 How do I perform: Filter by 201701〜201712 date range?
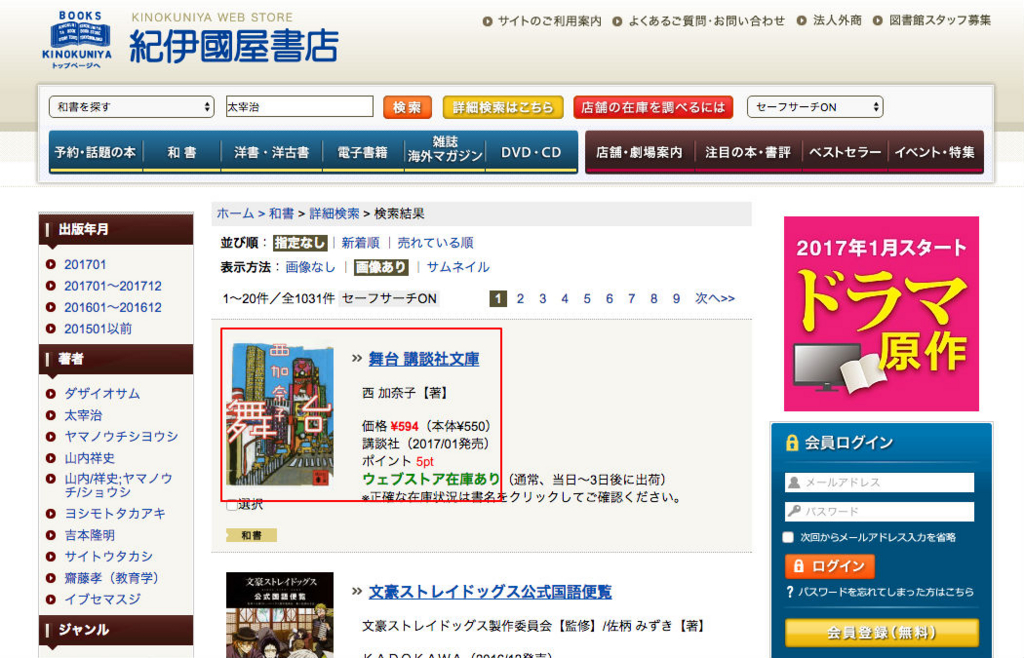click(113, 286)
